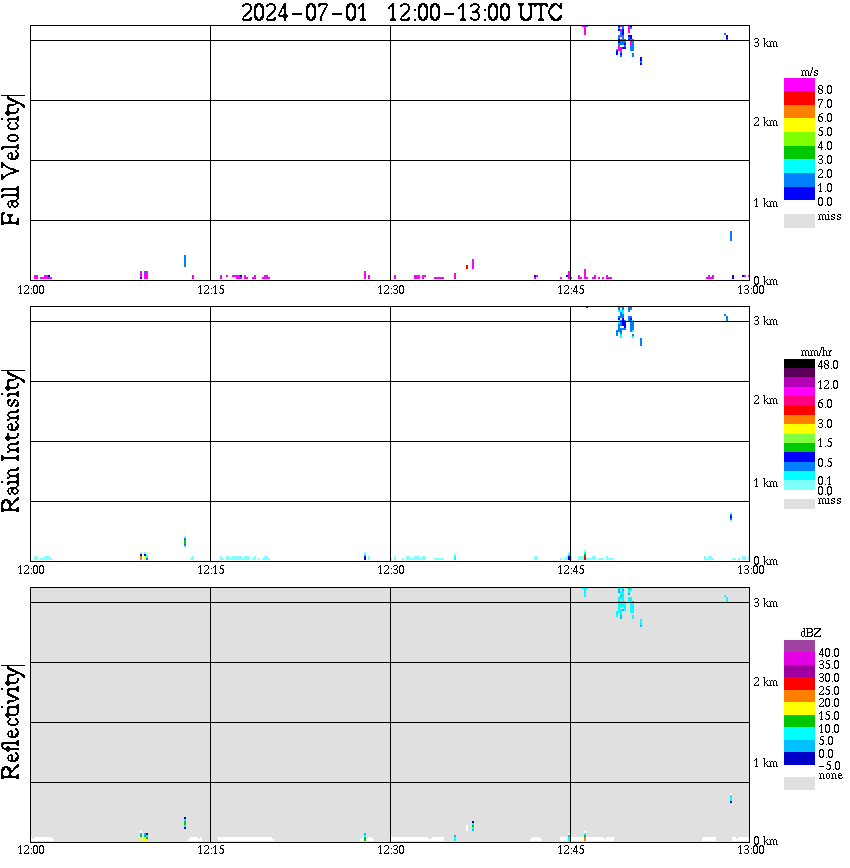
Task: Pick the gray "none" swatch in Reflectivity legend
Action: (799, 783)
